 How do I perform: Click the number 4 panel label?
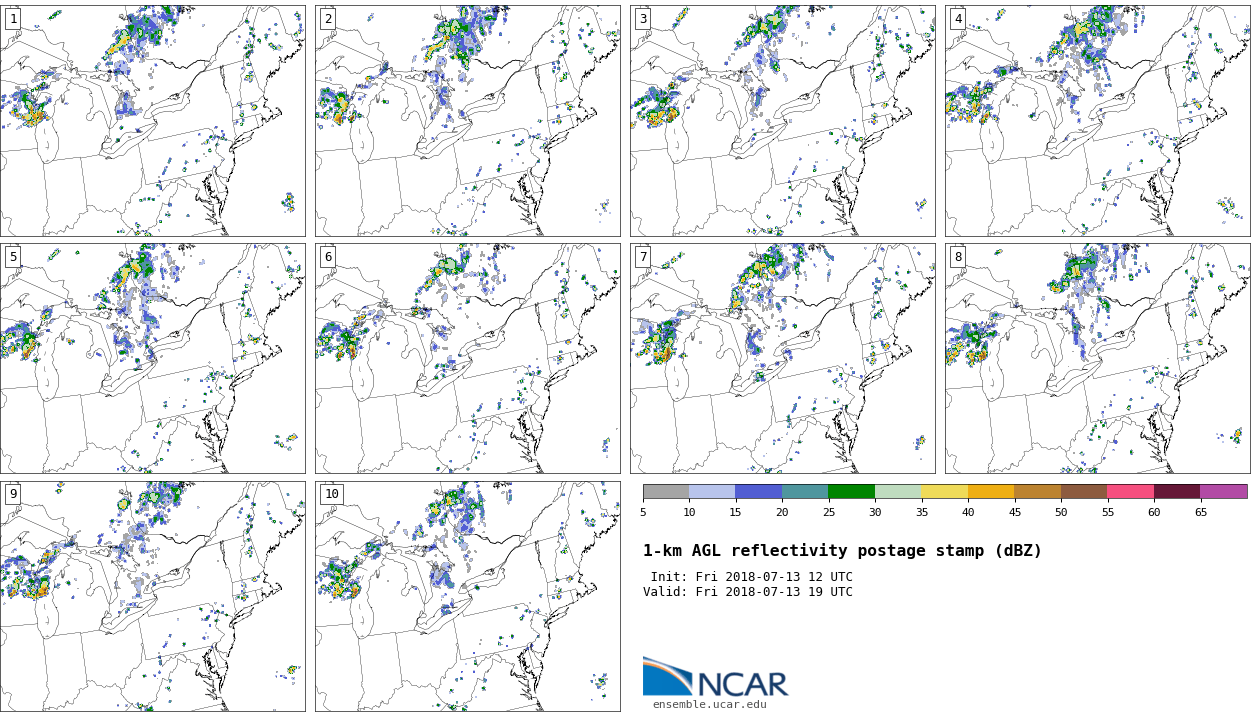(x=958, y=19)
